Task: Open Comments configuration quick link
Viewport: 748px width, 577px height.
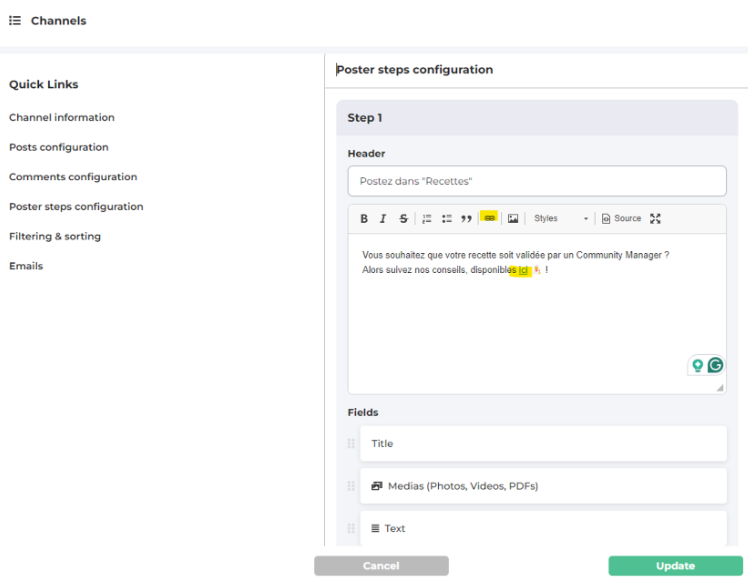Action: 73,177
